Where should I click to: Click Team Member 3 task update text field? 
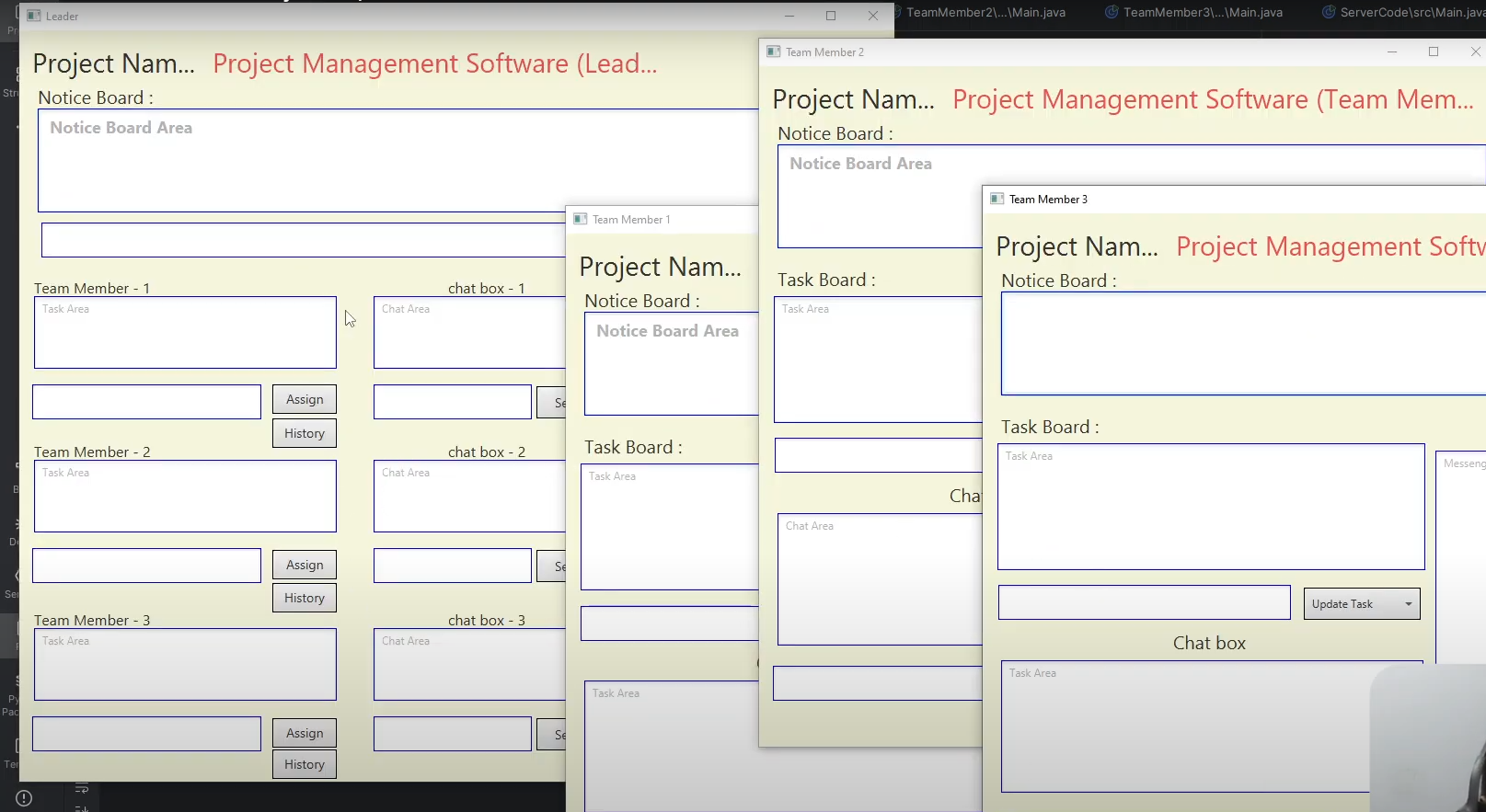[1144, 603]
